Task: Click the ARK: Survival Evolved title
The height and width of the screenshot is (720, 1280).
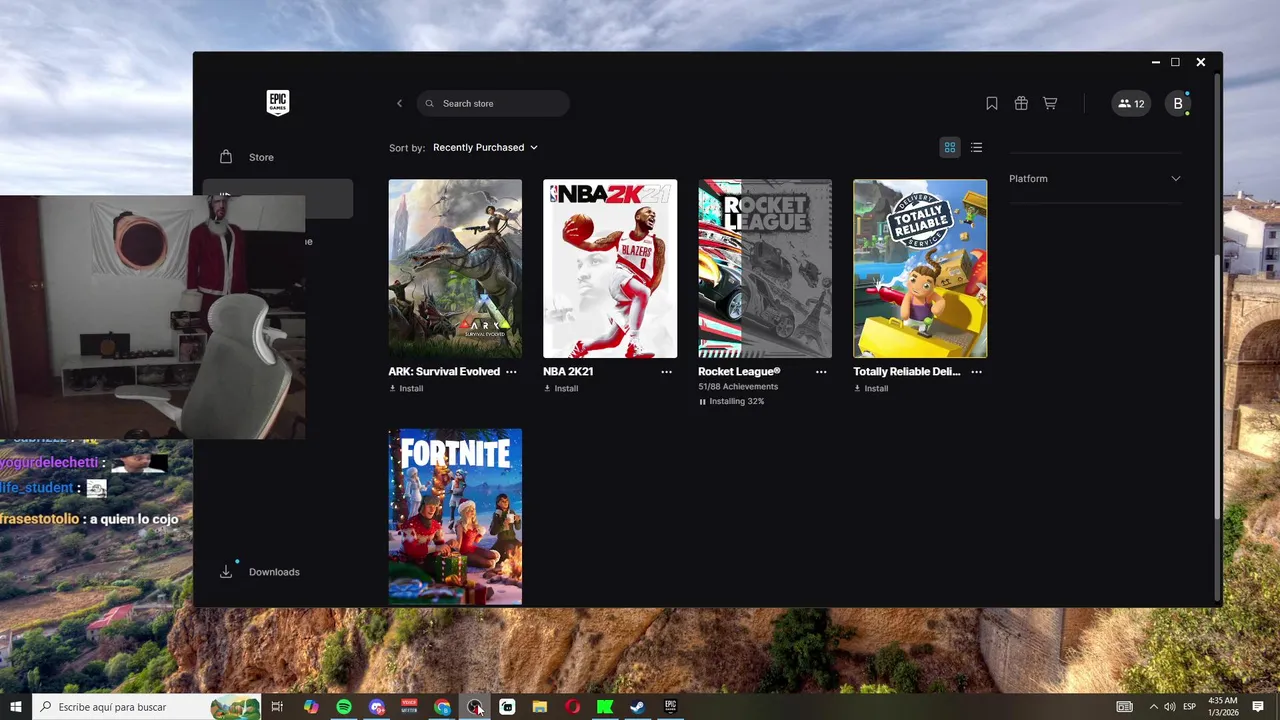Action: [444, 371]
